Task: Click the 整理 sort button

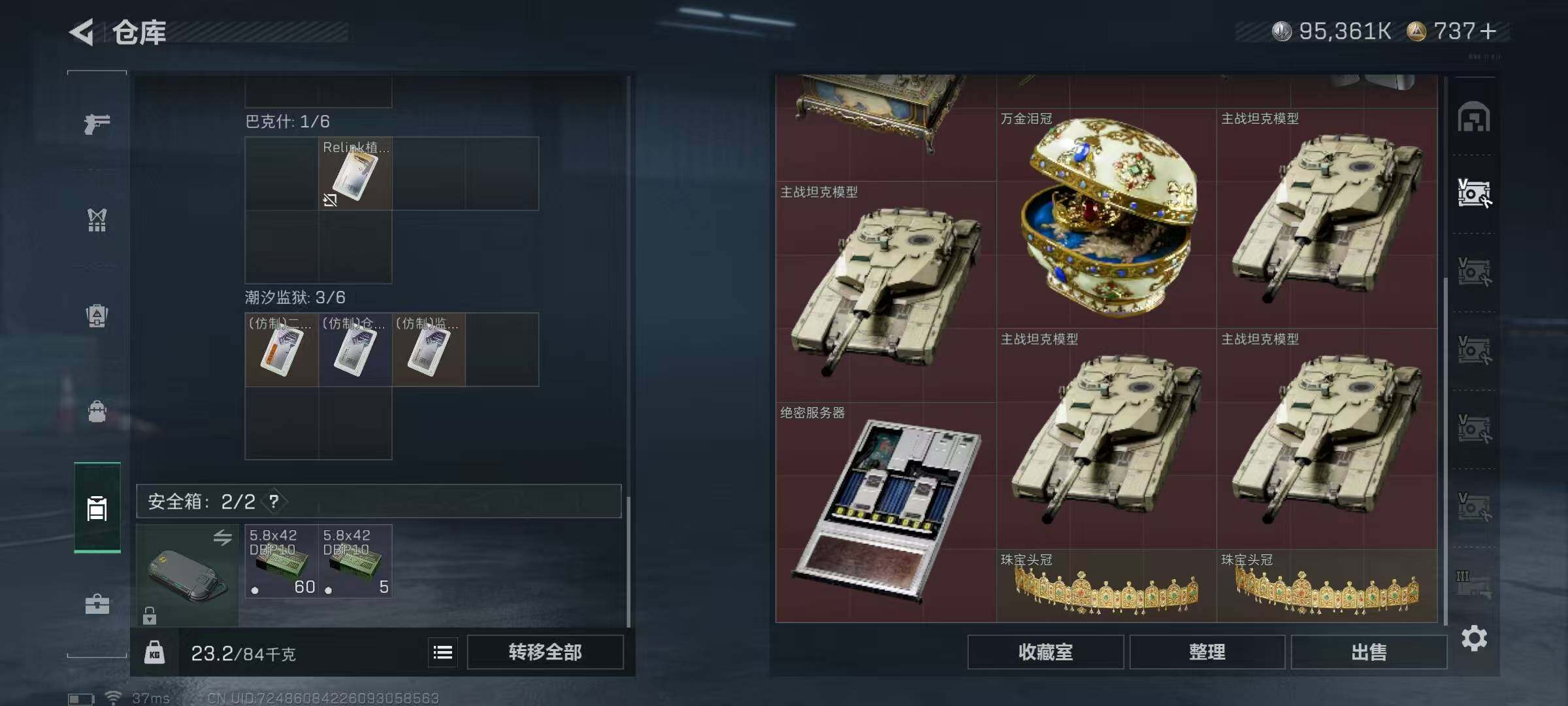Action: [1207, 652]
